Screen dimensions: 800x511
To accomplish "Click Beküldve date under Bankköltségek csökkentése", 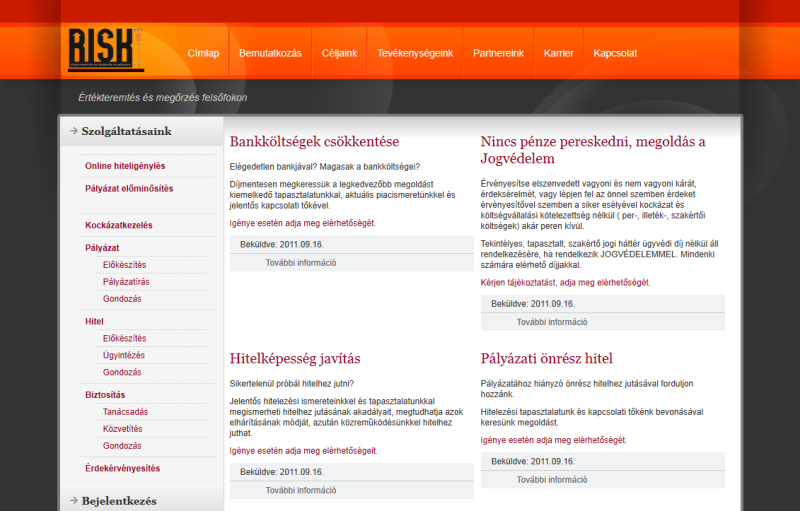I will (x=282, y=244).
